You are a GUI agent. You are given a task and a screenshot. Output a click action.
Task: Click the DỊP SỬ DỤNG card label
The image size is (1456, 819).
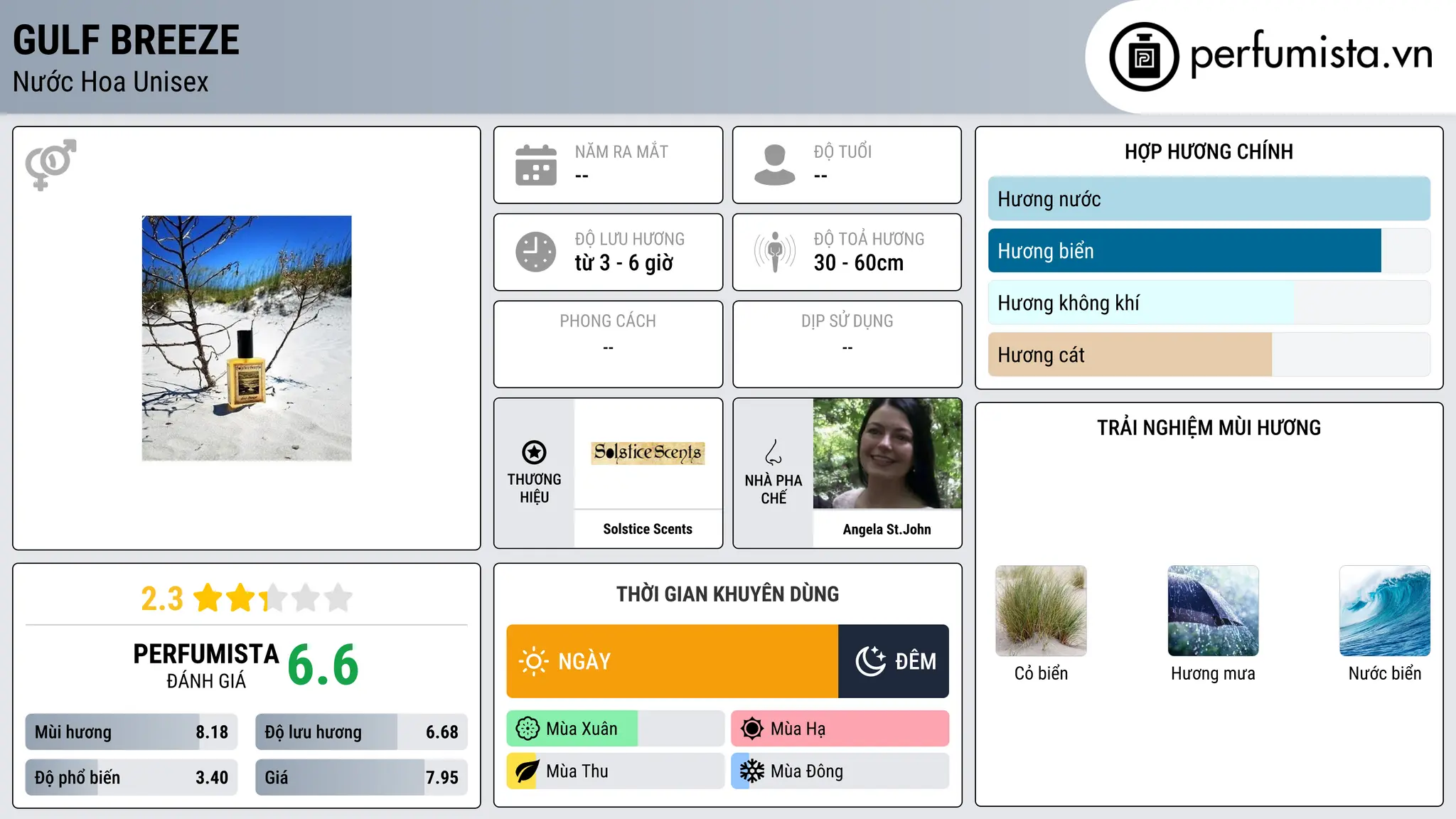tap(847, 321)
